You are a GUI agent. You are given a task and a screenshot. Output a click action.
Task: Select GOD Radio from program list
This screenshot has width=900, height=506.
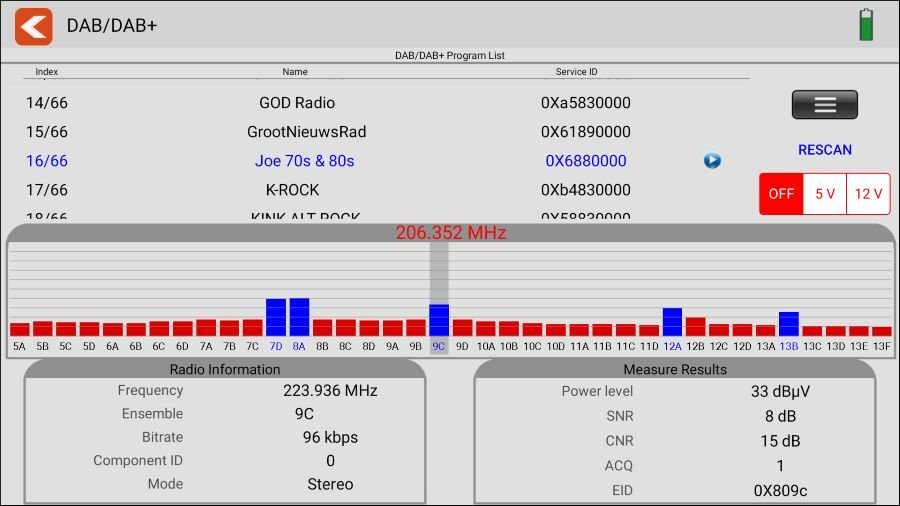pyautogui.click(x=297, y=103)
